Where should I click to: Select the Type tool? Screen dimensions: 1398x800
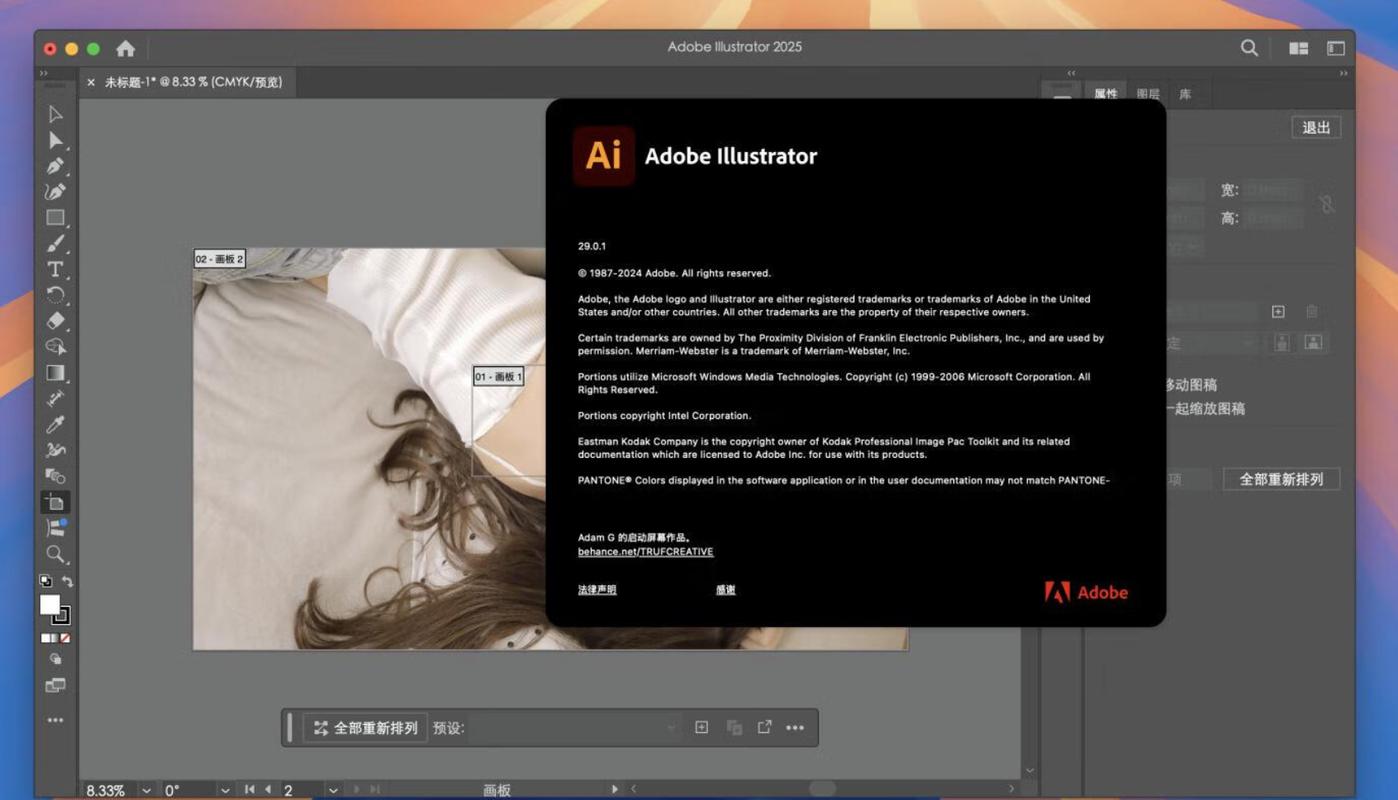click(55, 269)
